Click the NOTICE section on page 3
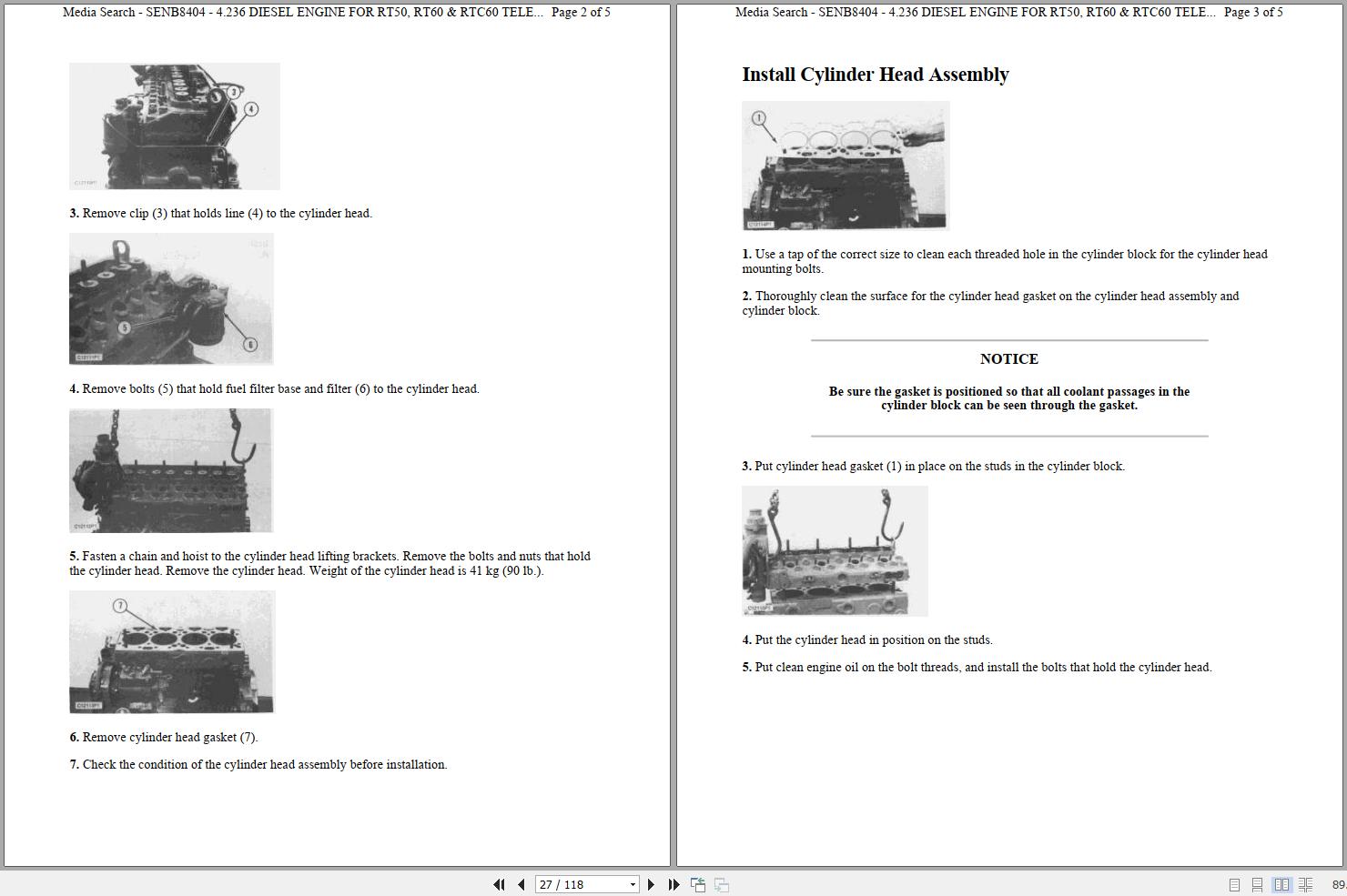This screenshot has height=896, width=1347. [1008, 359]
